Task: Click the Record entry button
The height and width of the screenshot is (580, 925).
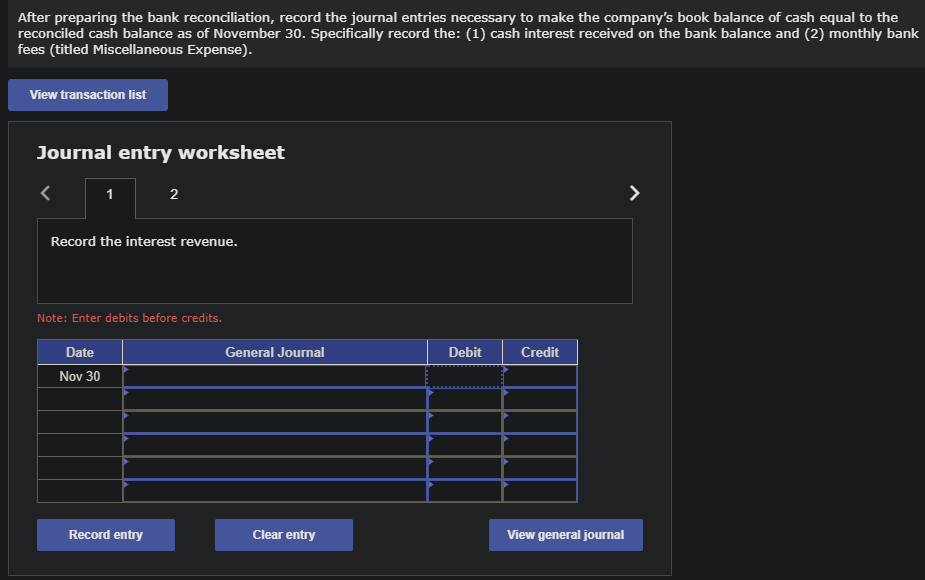Action: [x=105, y=534]
